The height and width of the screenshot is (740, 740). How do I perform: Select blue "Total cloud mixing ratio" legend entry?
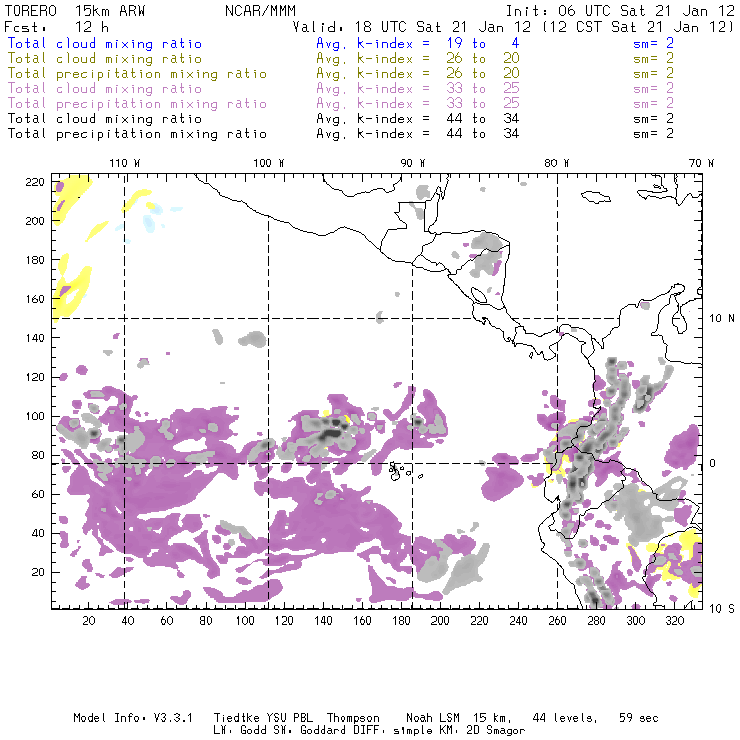pos(105,43)
